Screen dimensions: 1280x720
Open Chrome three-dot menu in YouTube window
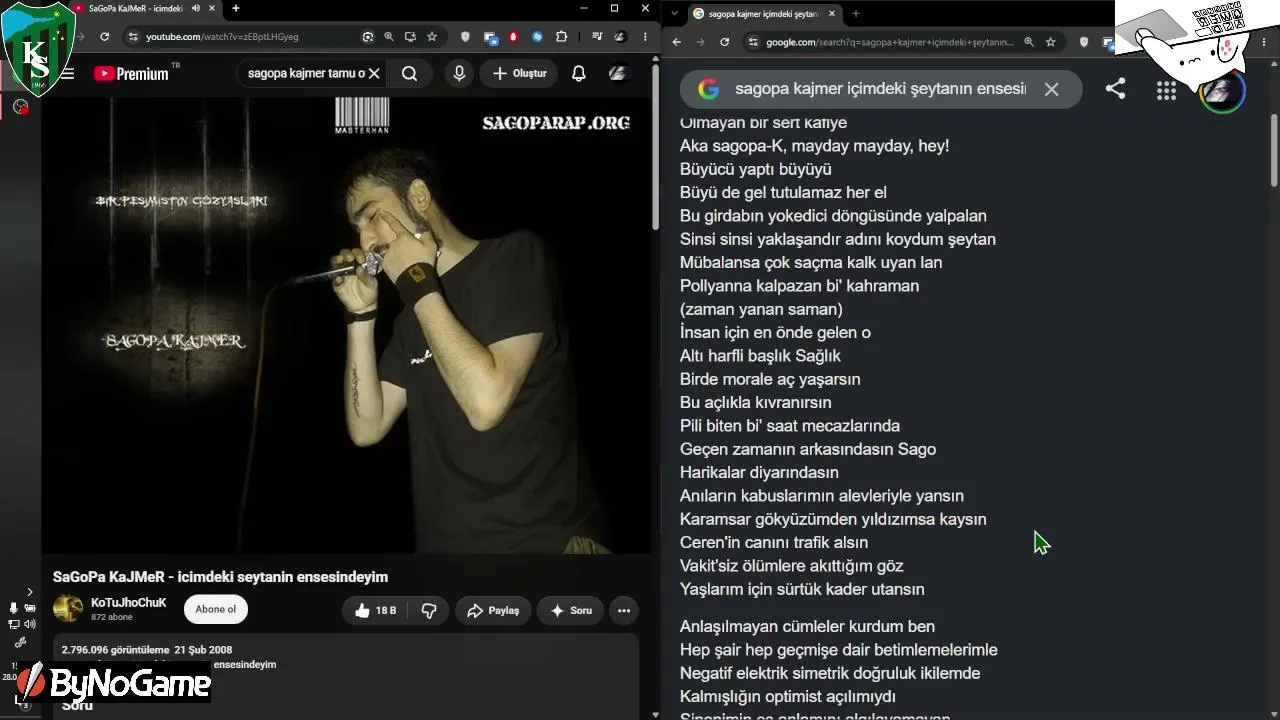pyautogui.click(x=645, y=37)
